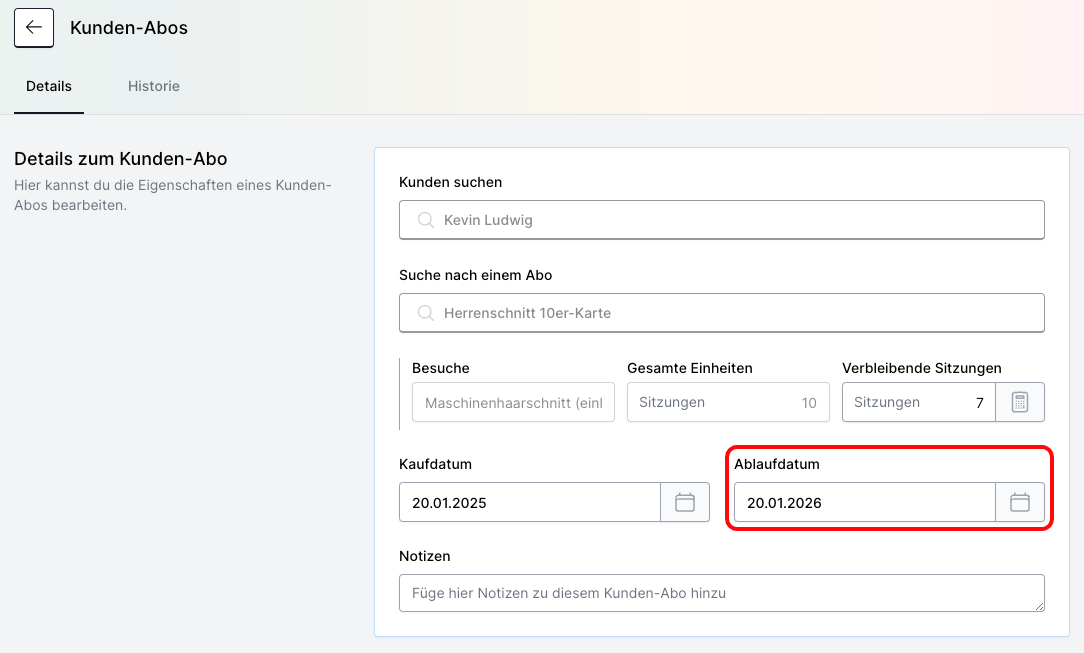
Task: Click the Besuche Maschinenhaarschnitt field
Action: (513, 402)
